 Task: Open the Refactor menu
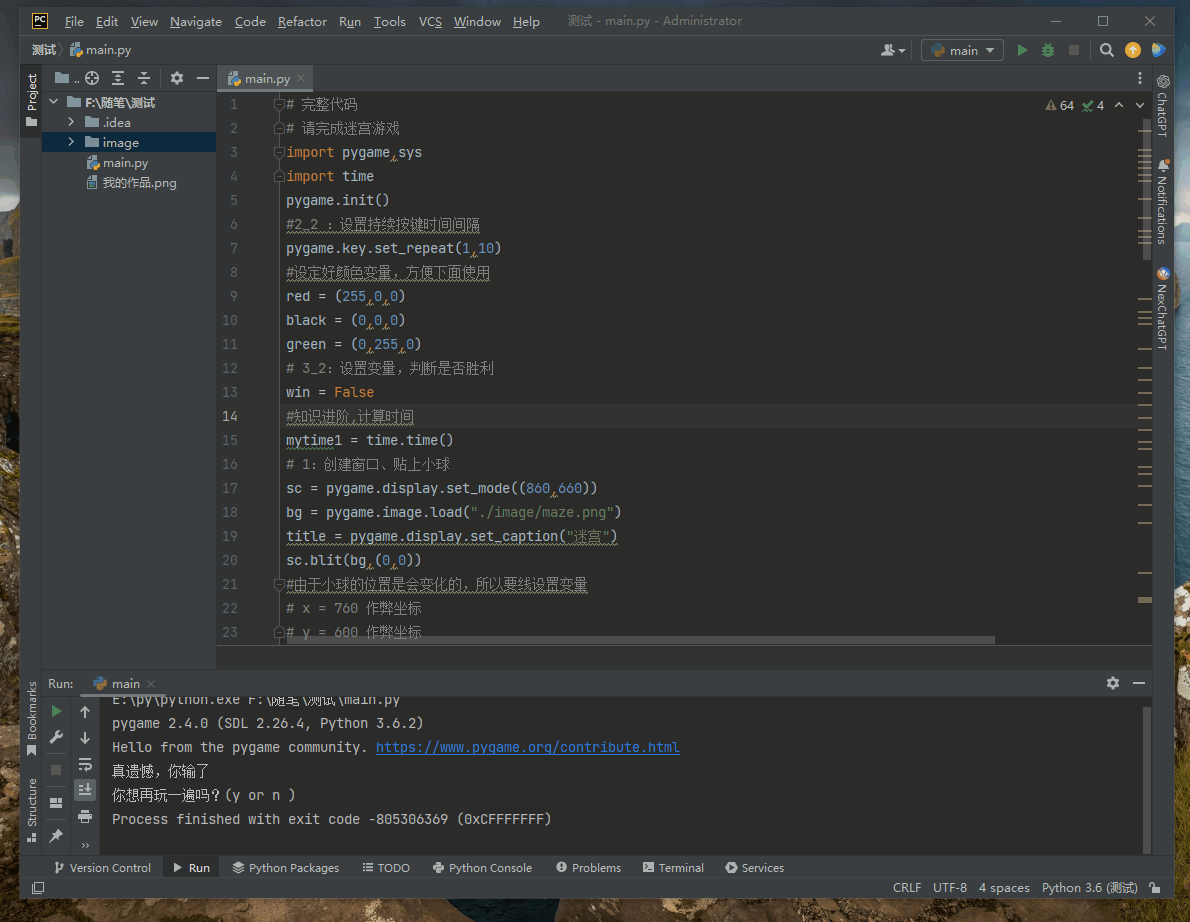pos(302,21)
